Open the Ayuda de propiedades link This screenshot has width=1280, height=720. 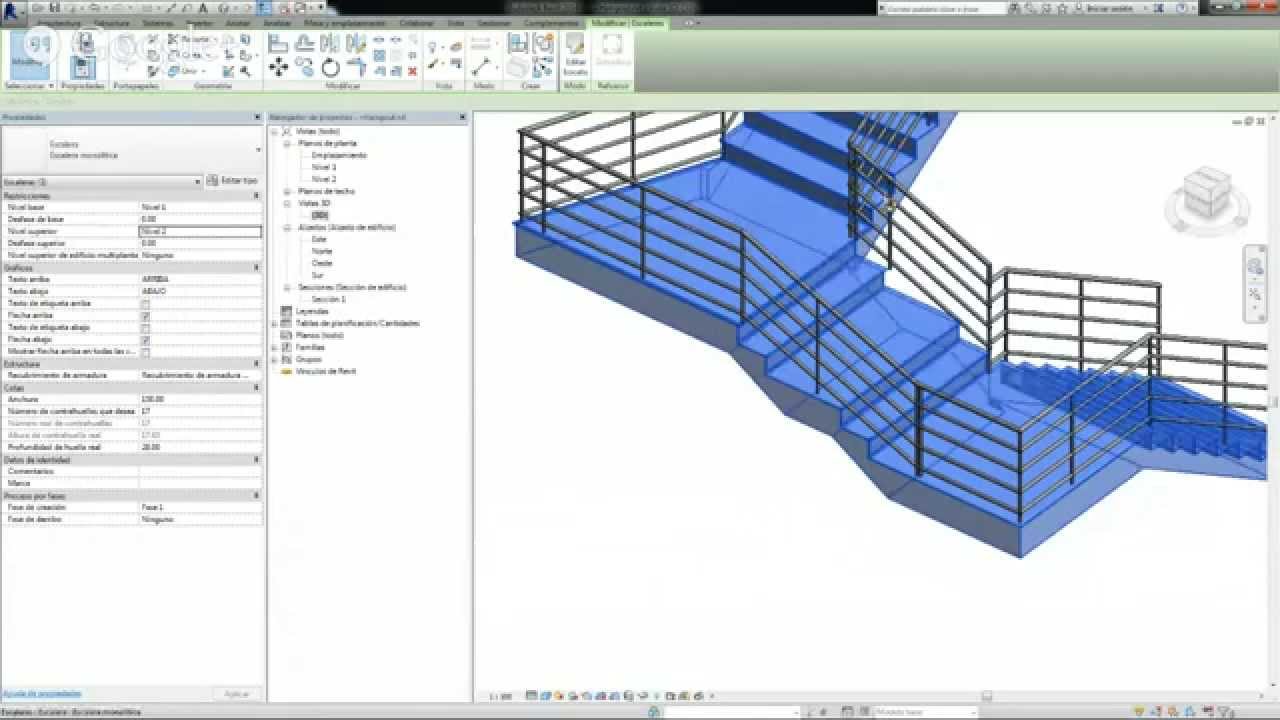(42, 693)
